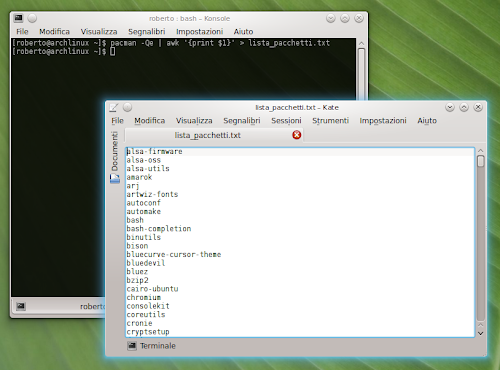Click the line cryptsetup in Kate
500x370 pixels.
tap(148, 332)
